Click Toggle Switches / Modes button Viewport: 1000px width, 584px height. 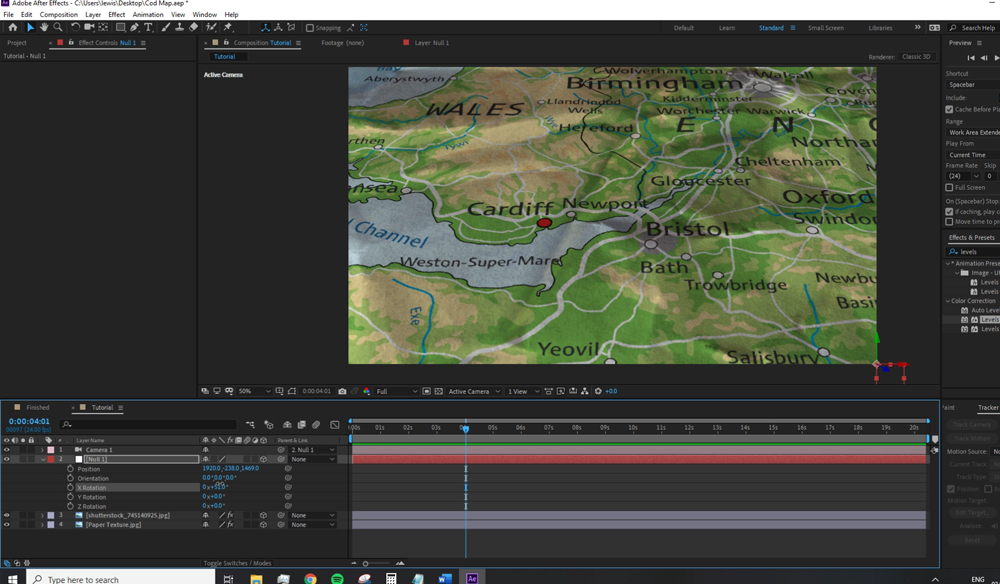click(x=237, y=563)
